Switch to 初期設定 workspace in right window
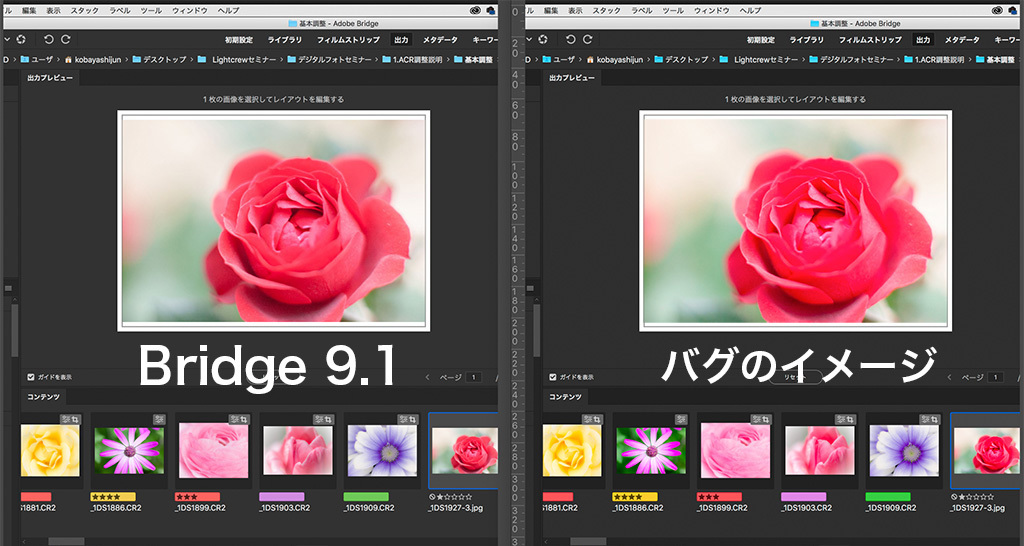1024x546 pixels. click(761, 40)
